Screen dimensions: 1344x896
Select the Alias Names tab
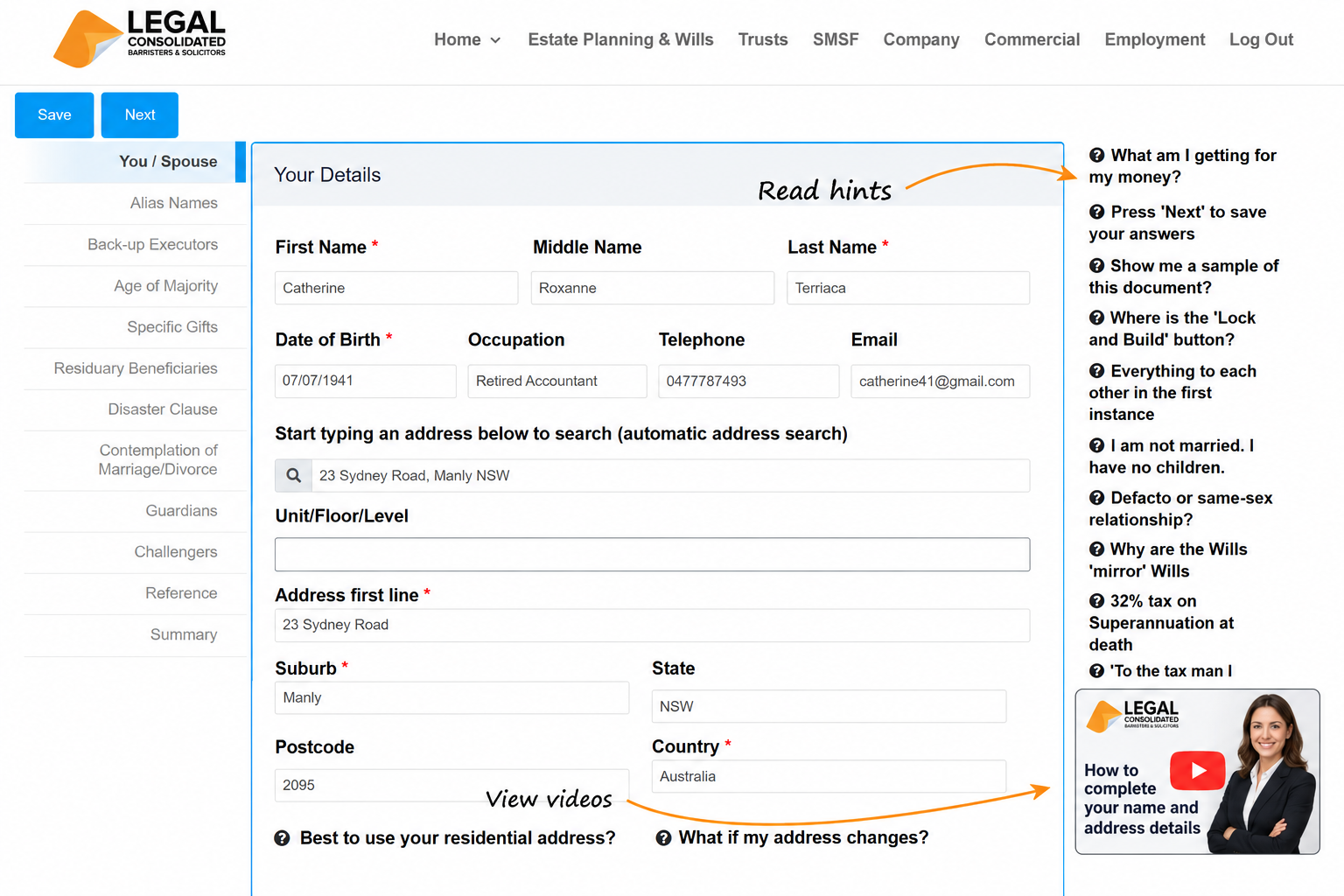point(174,203)
